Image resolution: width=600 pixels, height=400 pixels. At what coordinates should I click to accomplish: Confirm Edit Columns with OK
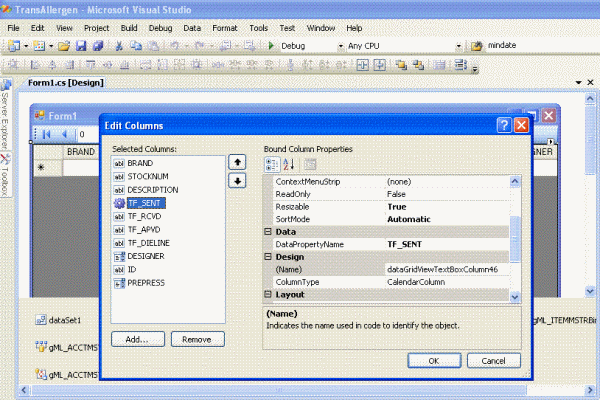434,361
